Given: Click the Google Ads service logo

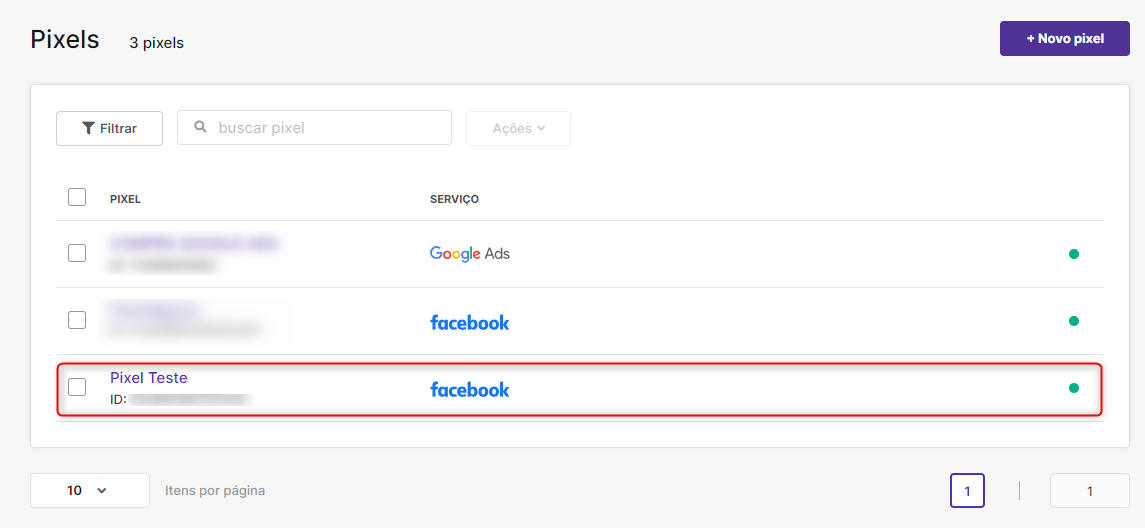Looking at the screenshot, I should pyautogui.click(x=470, y=254).
